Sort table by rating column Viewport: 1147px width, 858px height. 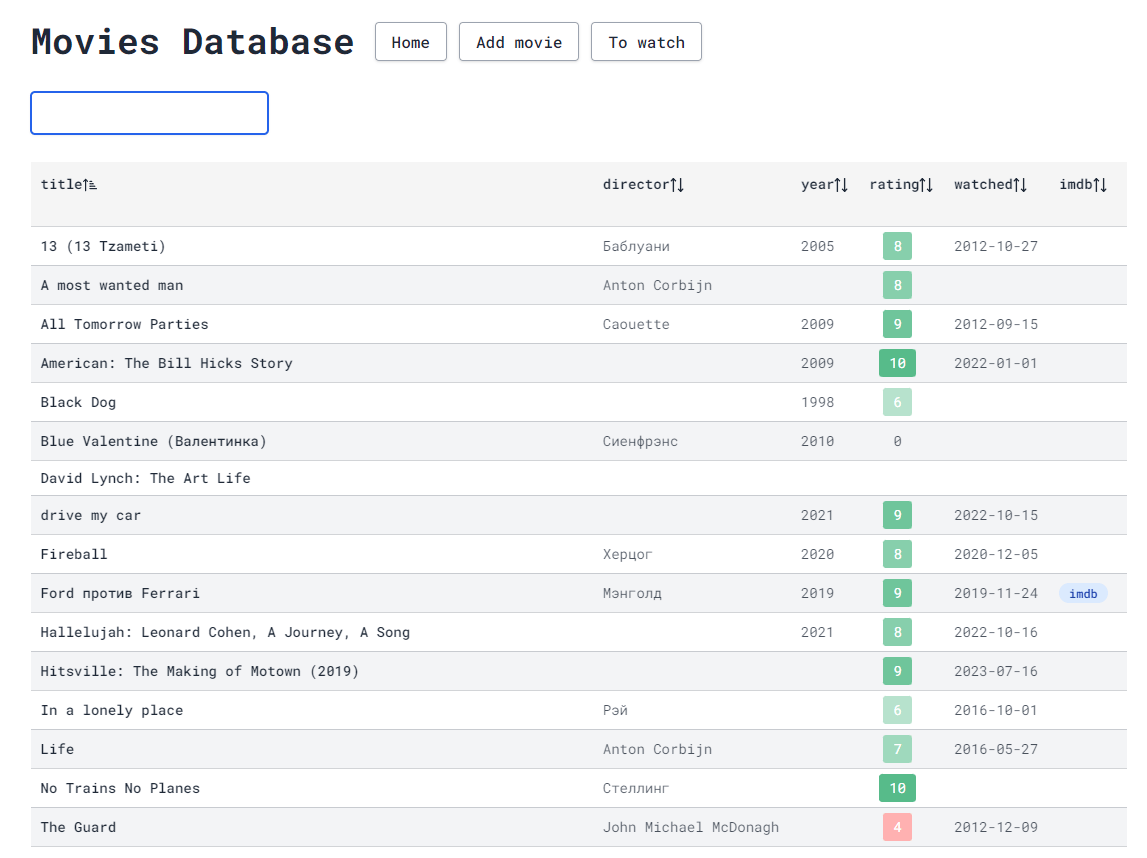click(901, 184)
